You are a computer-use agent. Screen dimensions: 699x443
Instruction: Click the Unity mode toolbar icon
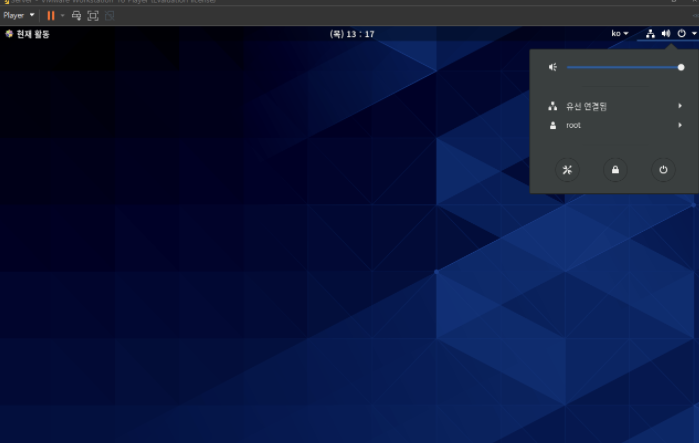[x=109, y=16]
